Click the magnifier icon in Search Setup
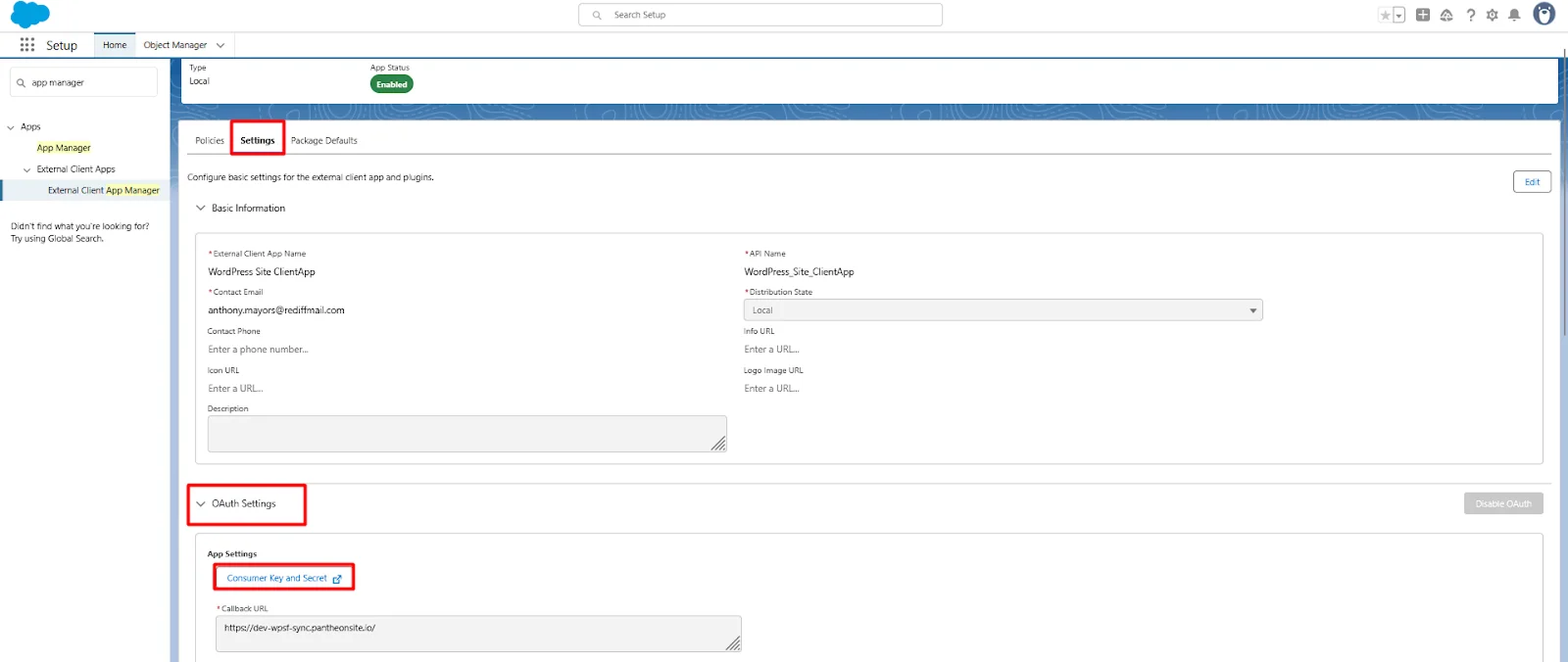This screenshot has height=662, width=1568. [597, 15]
